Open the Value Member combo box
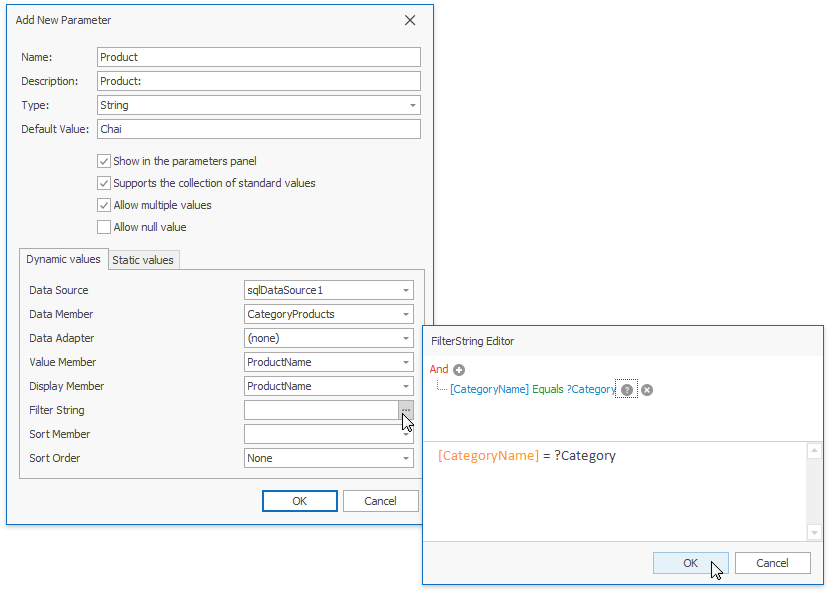The image size is (830, 593). (406, 362)
